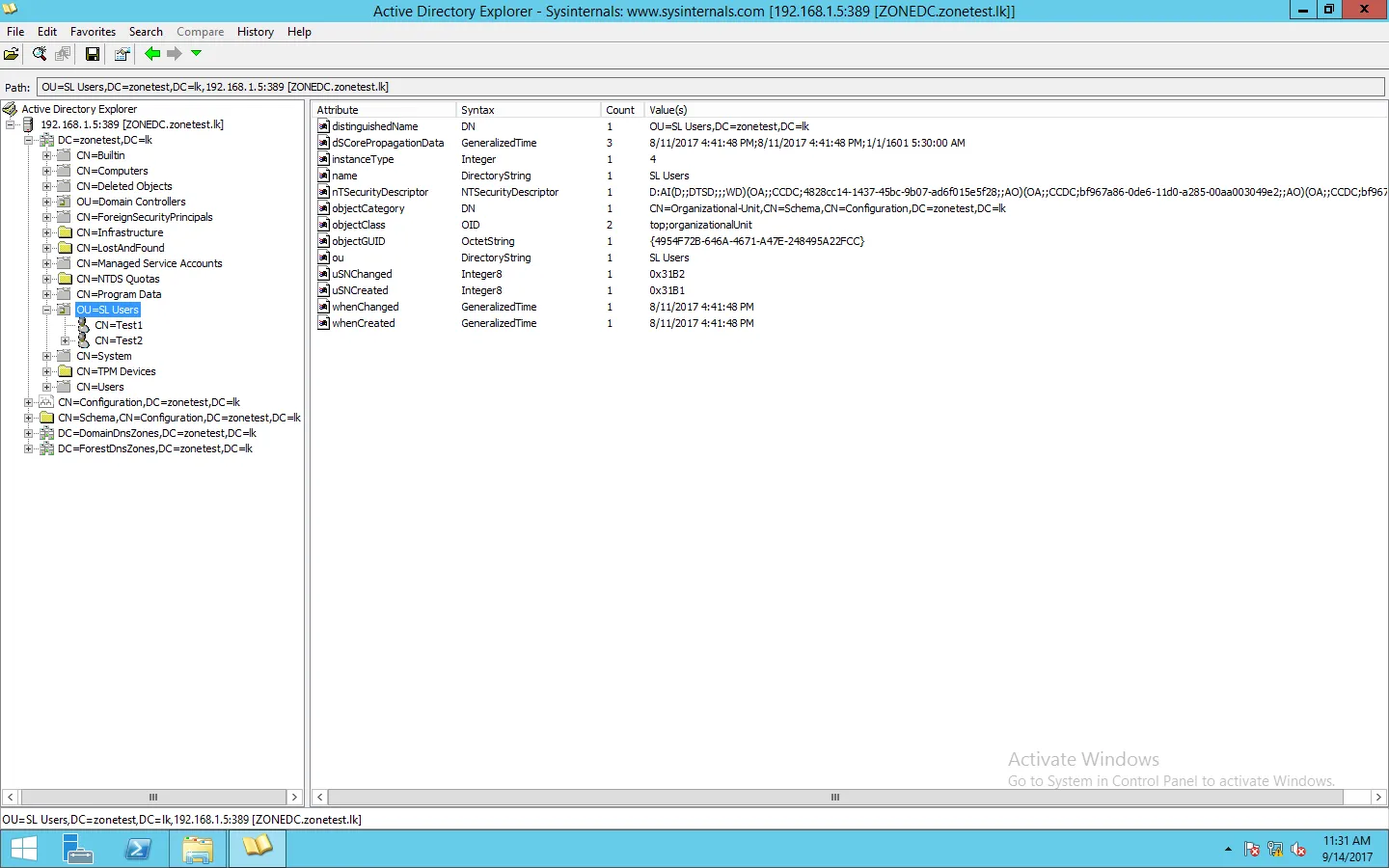
Task: Open the Help menu
Action: click(x=299, y=32)
